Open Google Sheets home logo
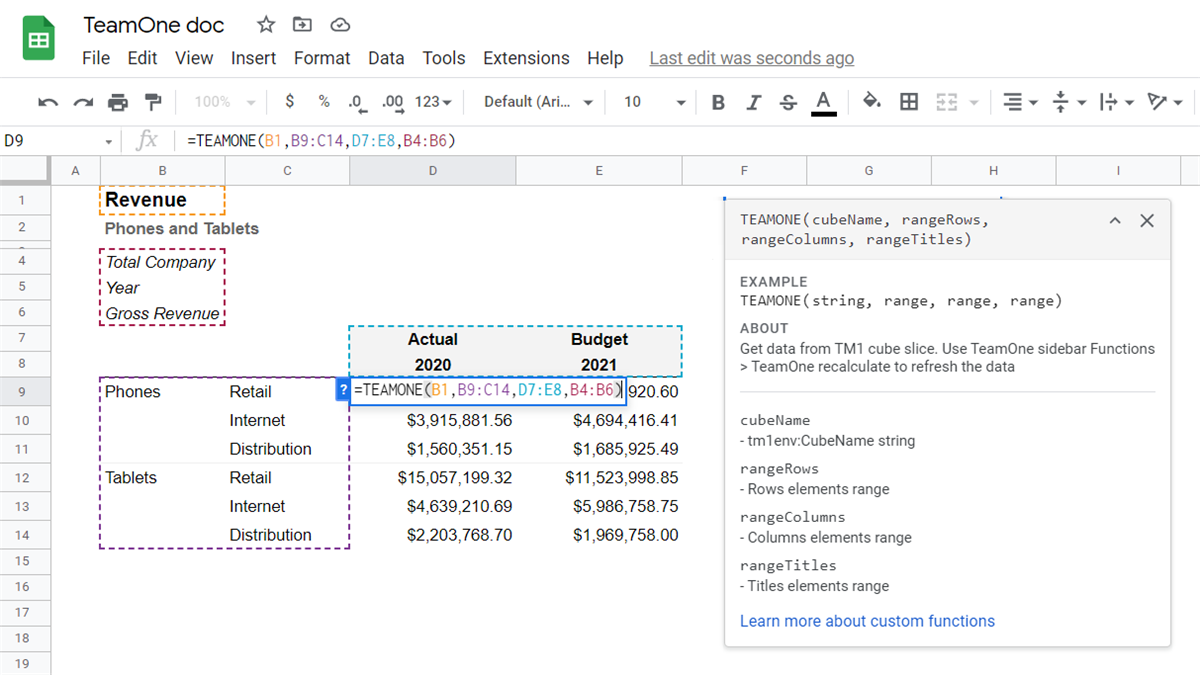Screen dimensions: 1200x675 pyautogui.click(x=39, y=41)
